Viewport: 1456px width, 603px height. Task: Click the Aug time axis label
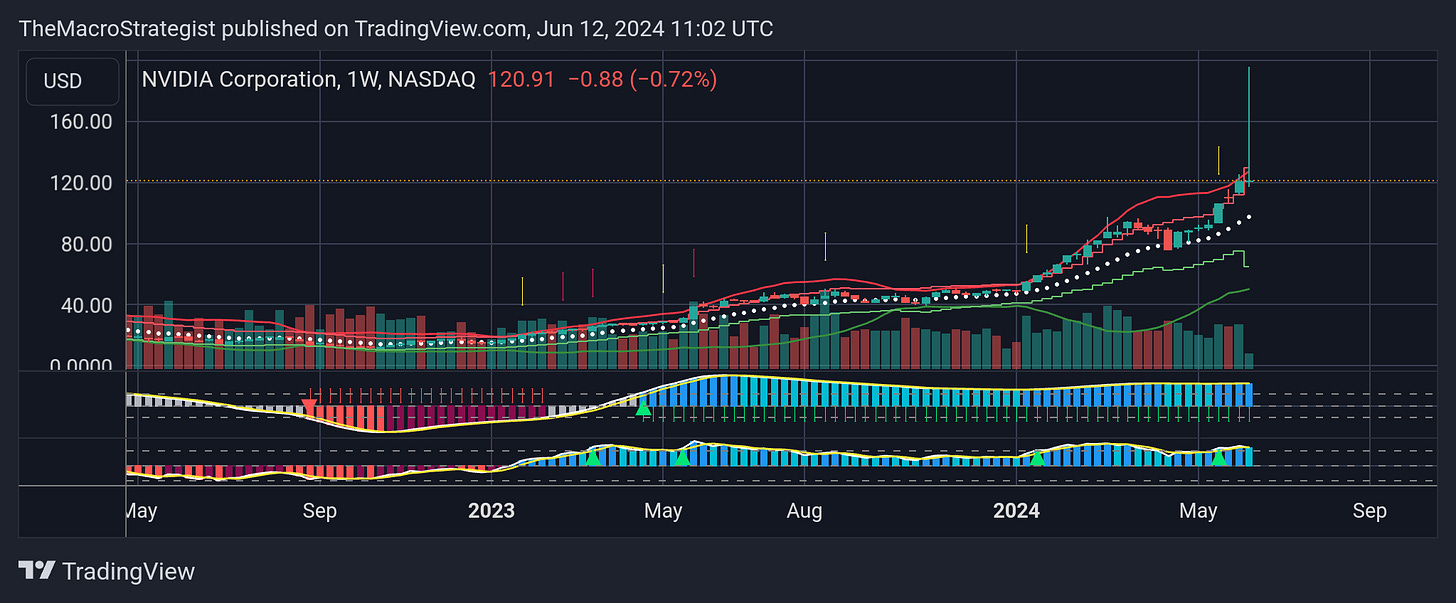[x=804, y=511]
